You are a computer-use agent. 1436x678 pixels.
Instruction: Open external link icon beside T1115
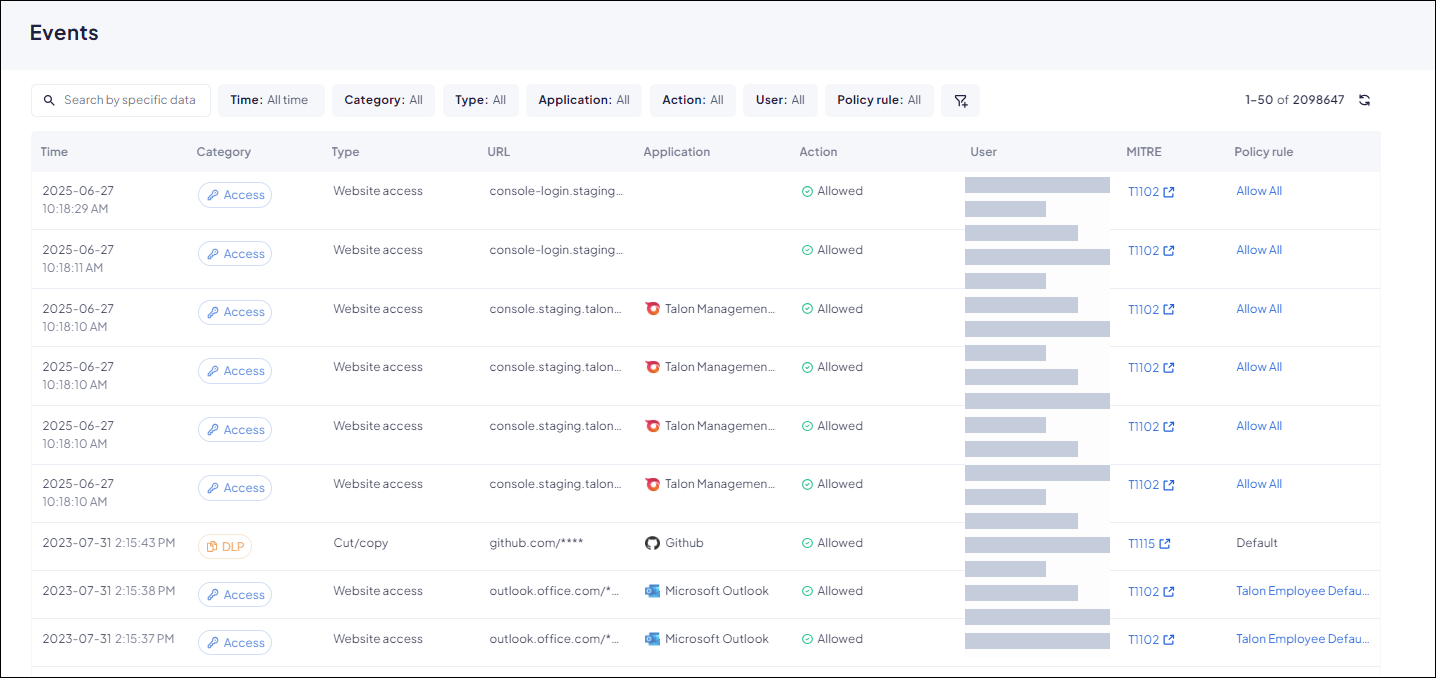click(x=1165, y=544)
